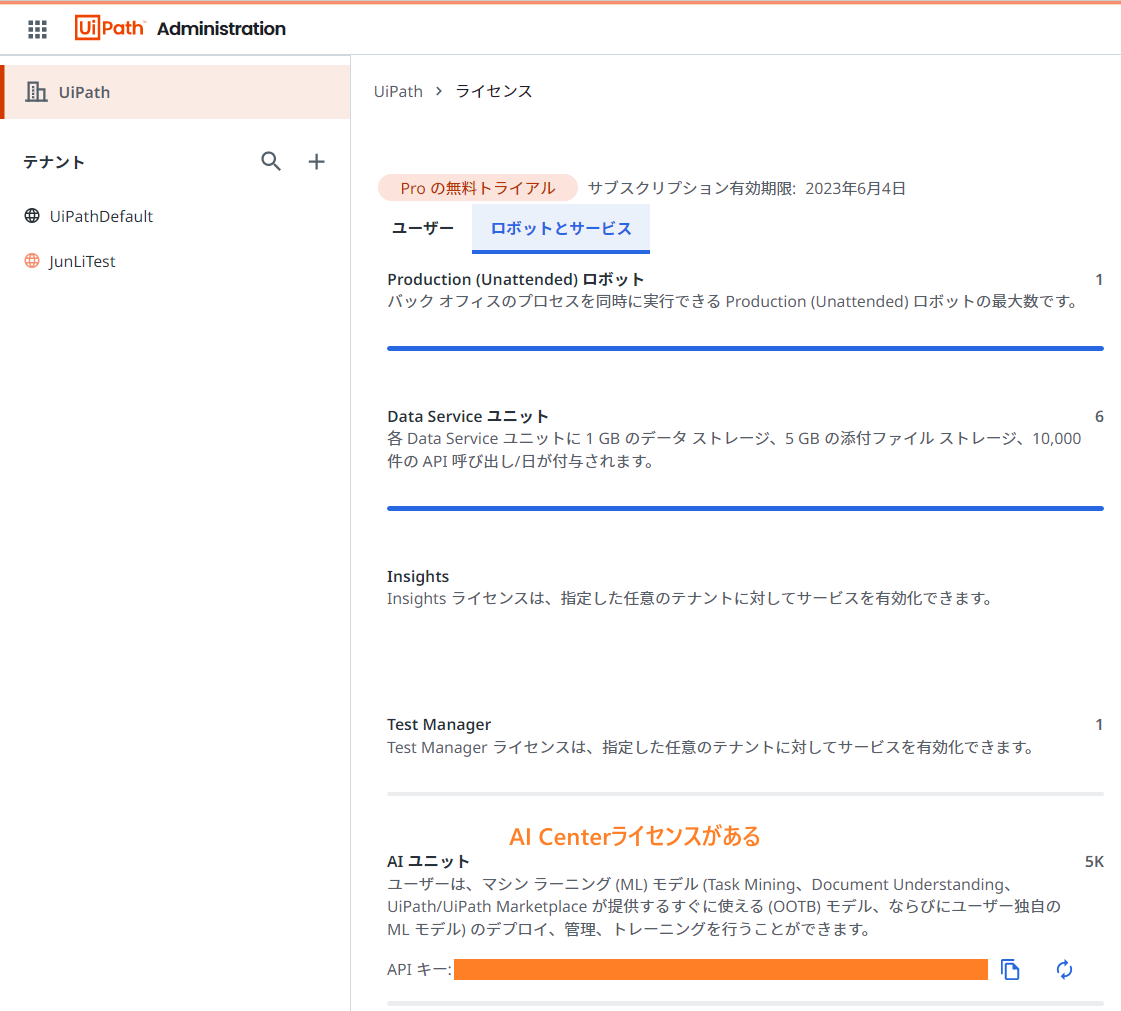1121x1011 pixels.
Task: Open the tenant search magnifier
Action: 271,161
